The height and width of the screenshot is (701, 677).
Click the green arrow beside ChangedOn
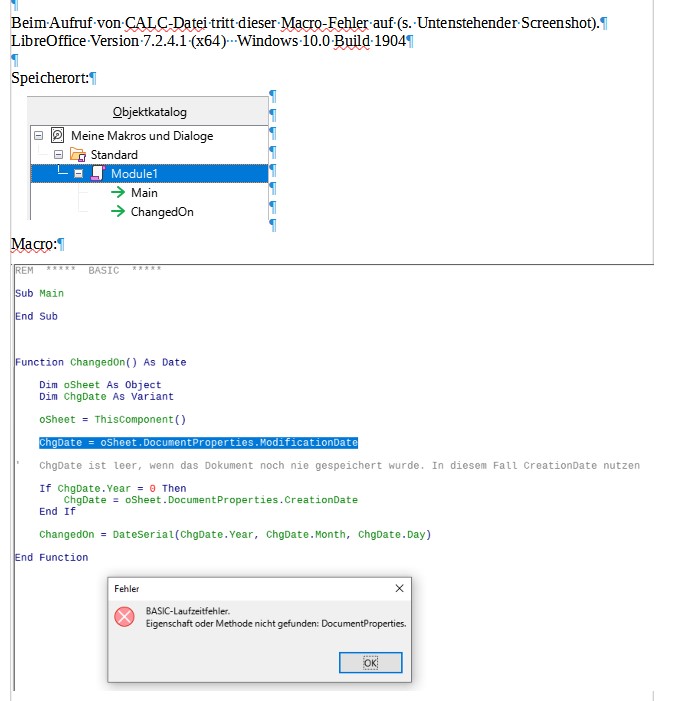pos(118,211)
